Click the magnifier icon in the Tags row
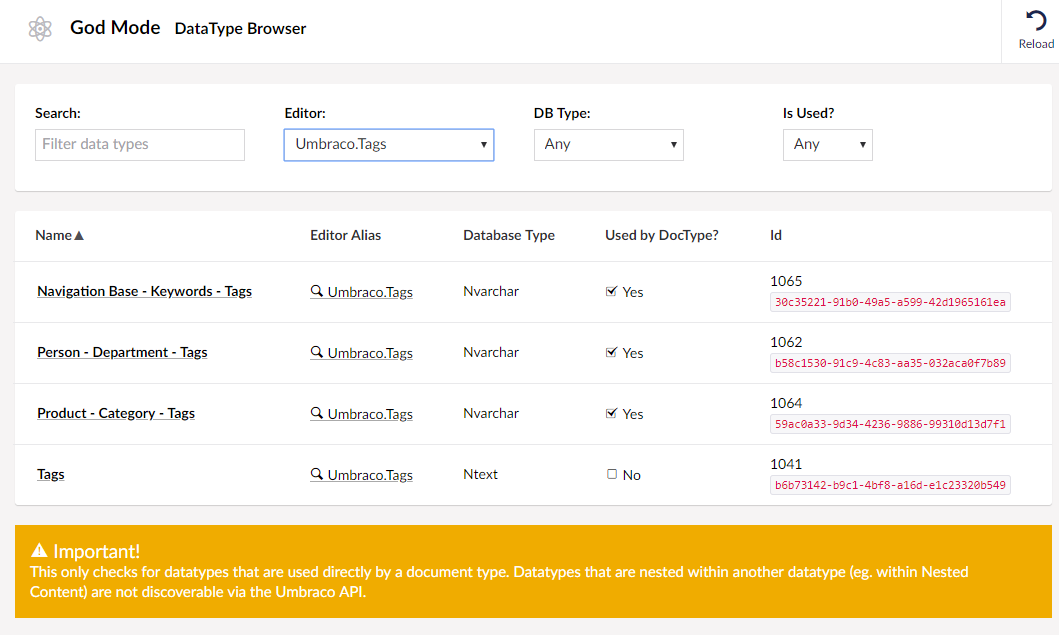Screen dimensions: 1059x635 click(x=316, y=474)
